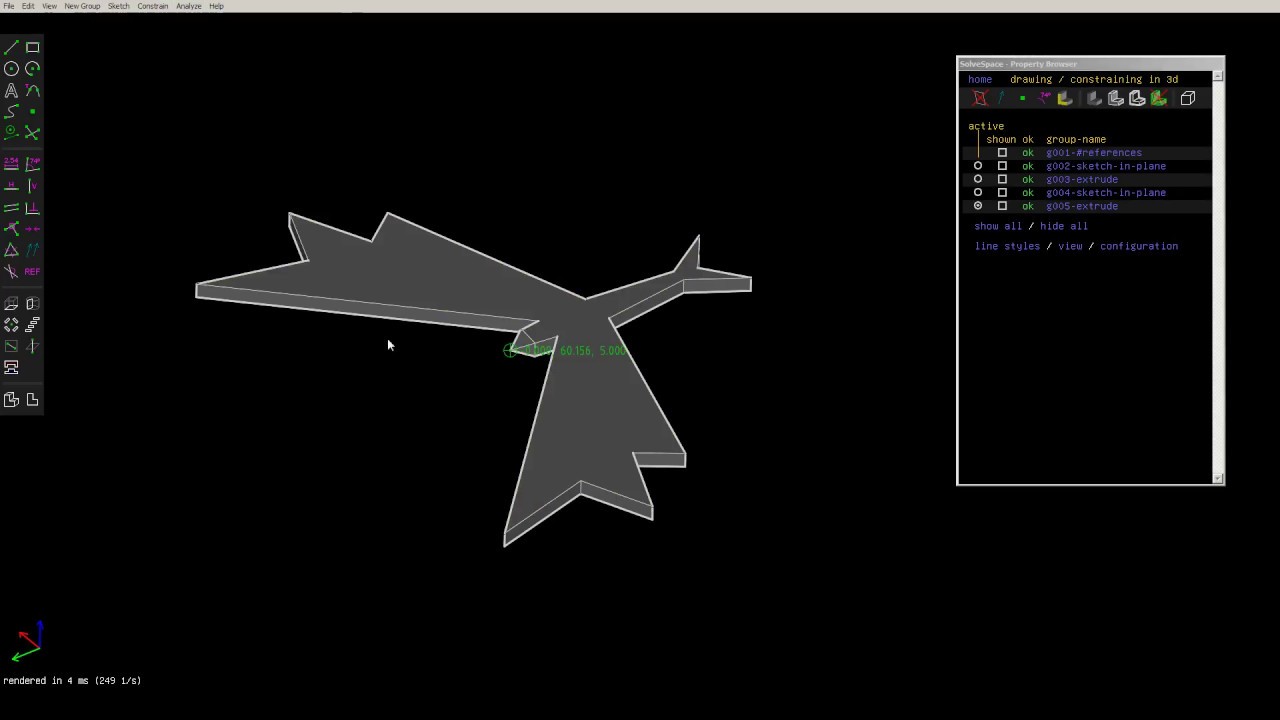The image size is (1280, 720).
Task: Click nearest isometric view icon
Action: (x=11, y=400)
